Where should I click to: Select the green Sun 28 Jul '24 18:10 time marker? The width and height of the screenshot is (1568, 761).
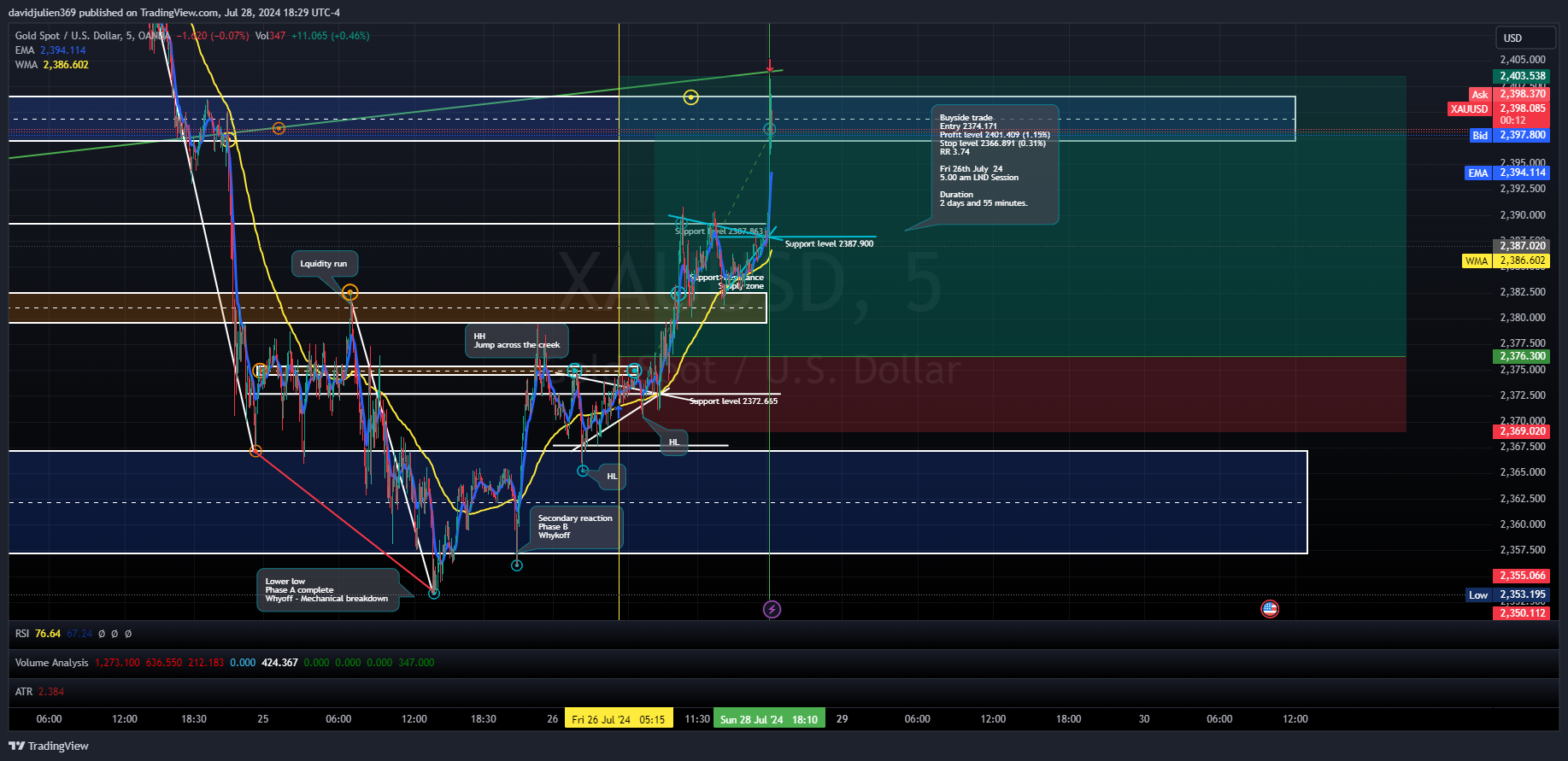click(769, 719)
